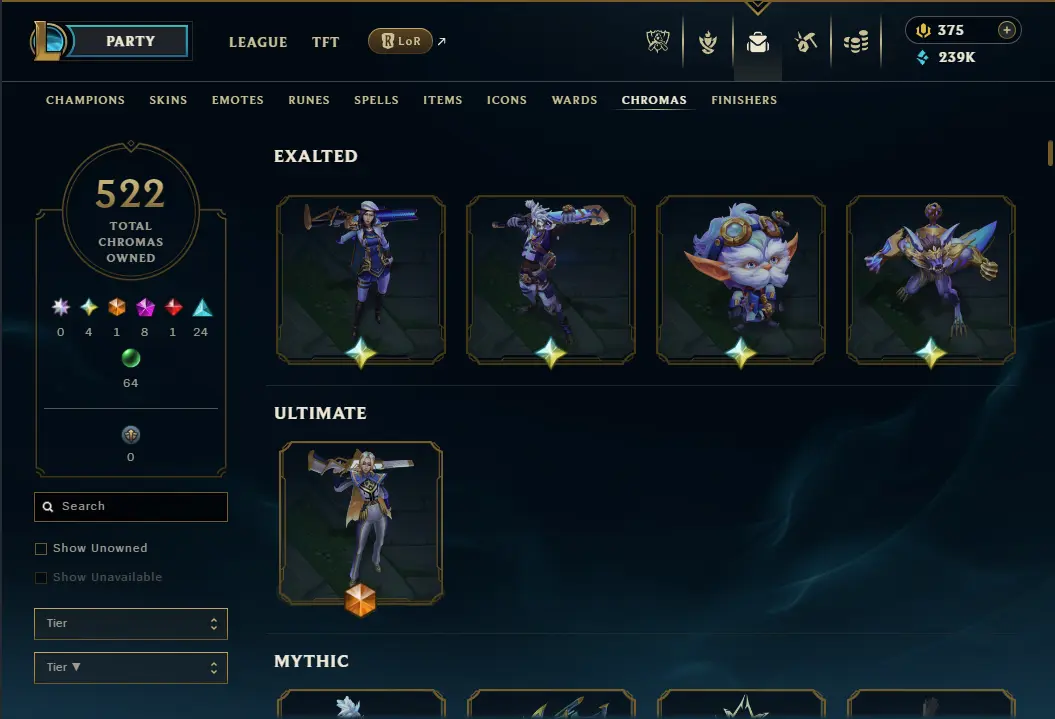This screenshot has height=719, width=1055.
Task: Expand the first Tier dropdown
Action: (131, 623)
